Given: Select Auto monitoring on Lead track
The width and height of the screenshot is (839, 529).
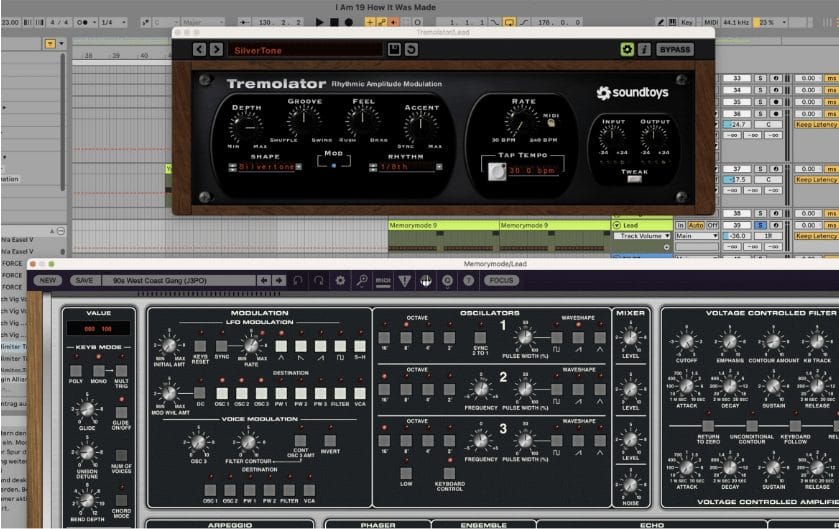Looking at the screenshot, I should point(696,225).
